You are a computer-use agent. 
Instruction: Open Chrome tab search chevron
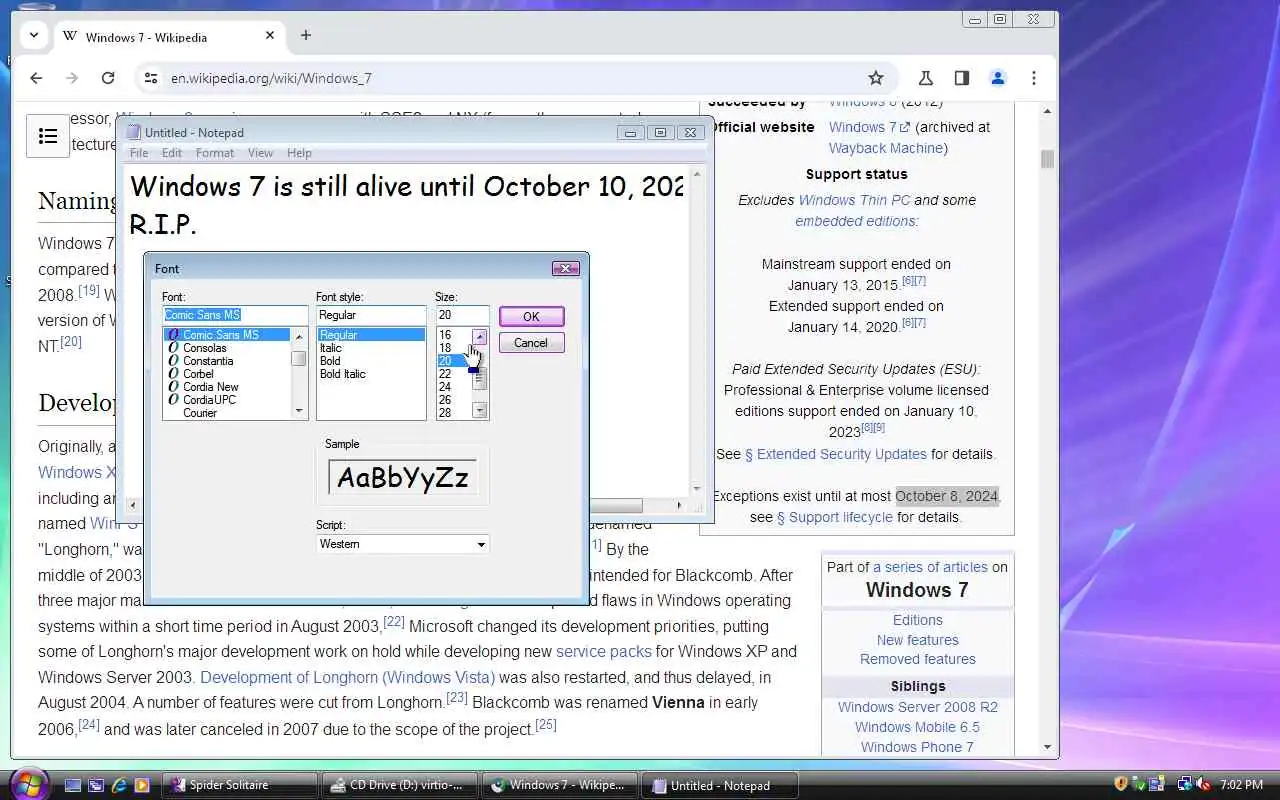(34, 35)
